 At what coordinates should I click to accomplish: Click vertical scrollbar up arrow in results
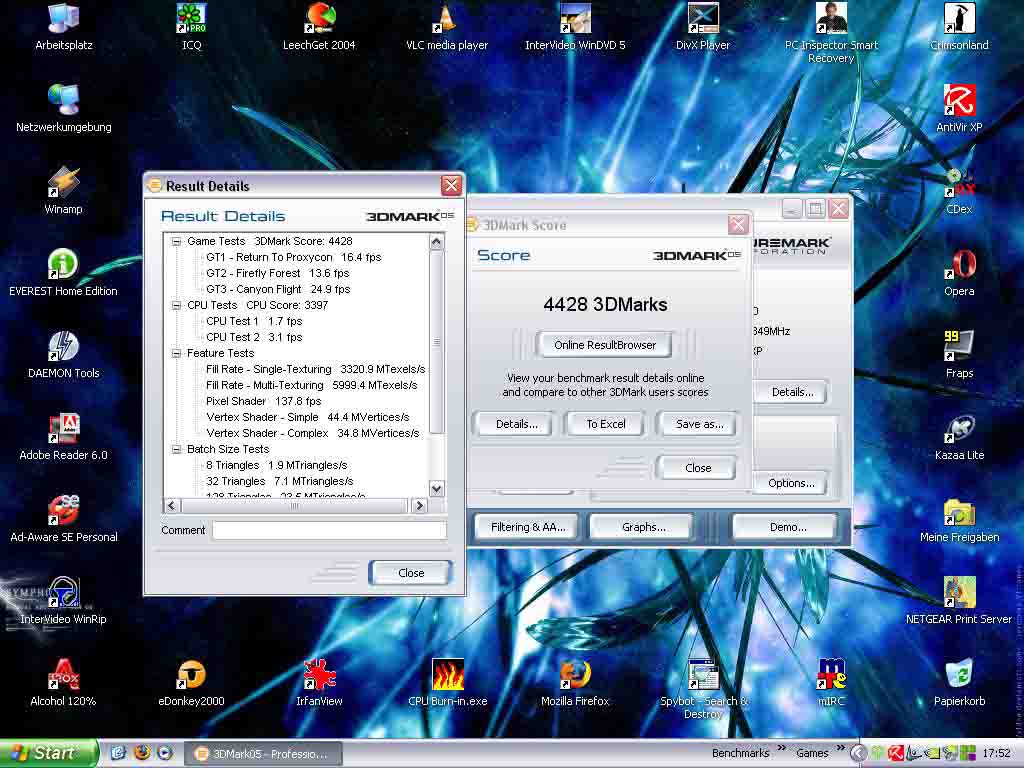(437, 242)
